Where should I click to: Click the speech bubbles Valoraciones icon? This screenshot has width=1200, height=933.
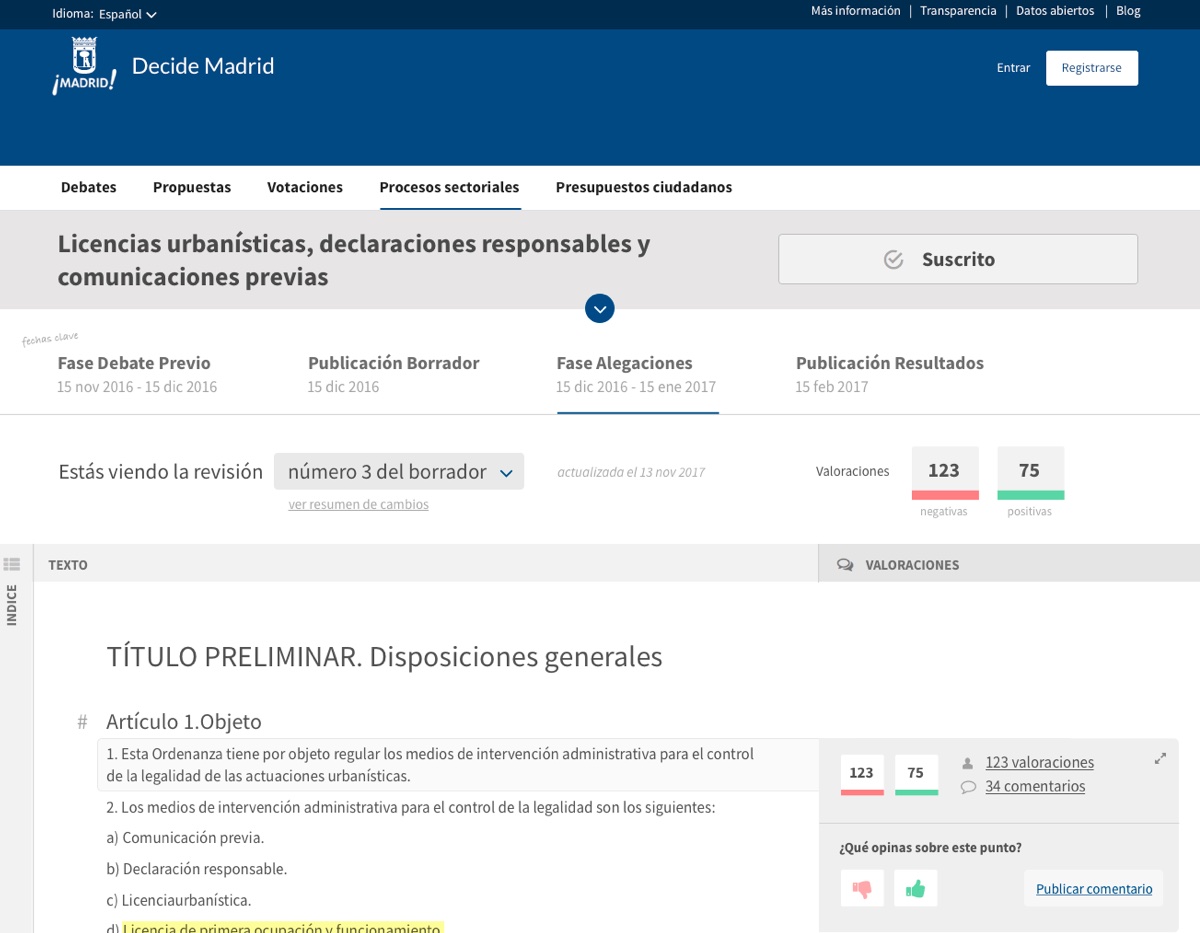pos(845,565)
